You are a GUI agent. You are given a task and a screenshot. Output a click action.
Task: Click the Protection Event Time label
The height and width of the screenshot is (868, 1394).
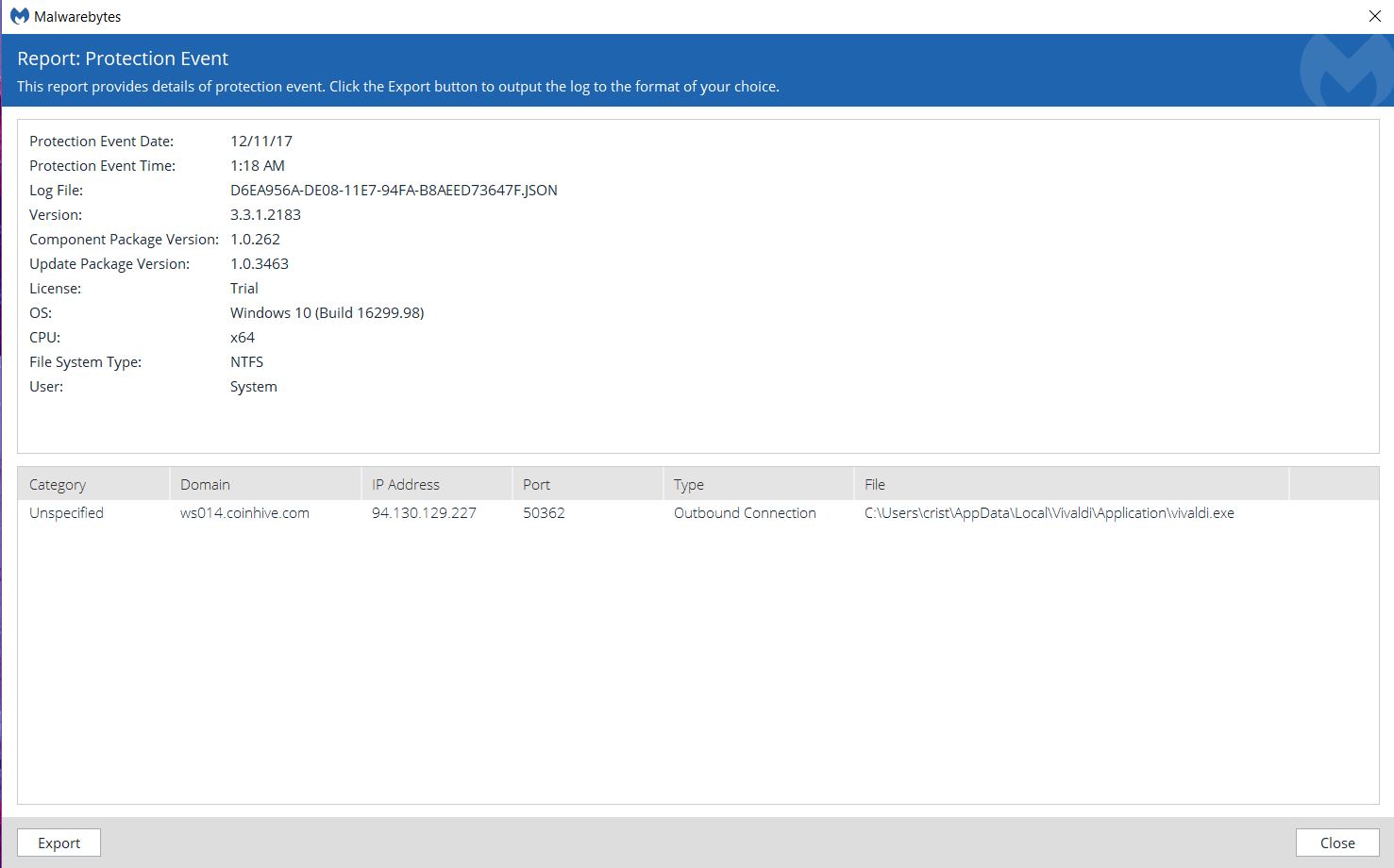[103, 166]
